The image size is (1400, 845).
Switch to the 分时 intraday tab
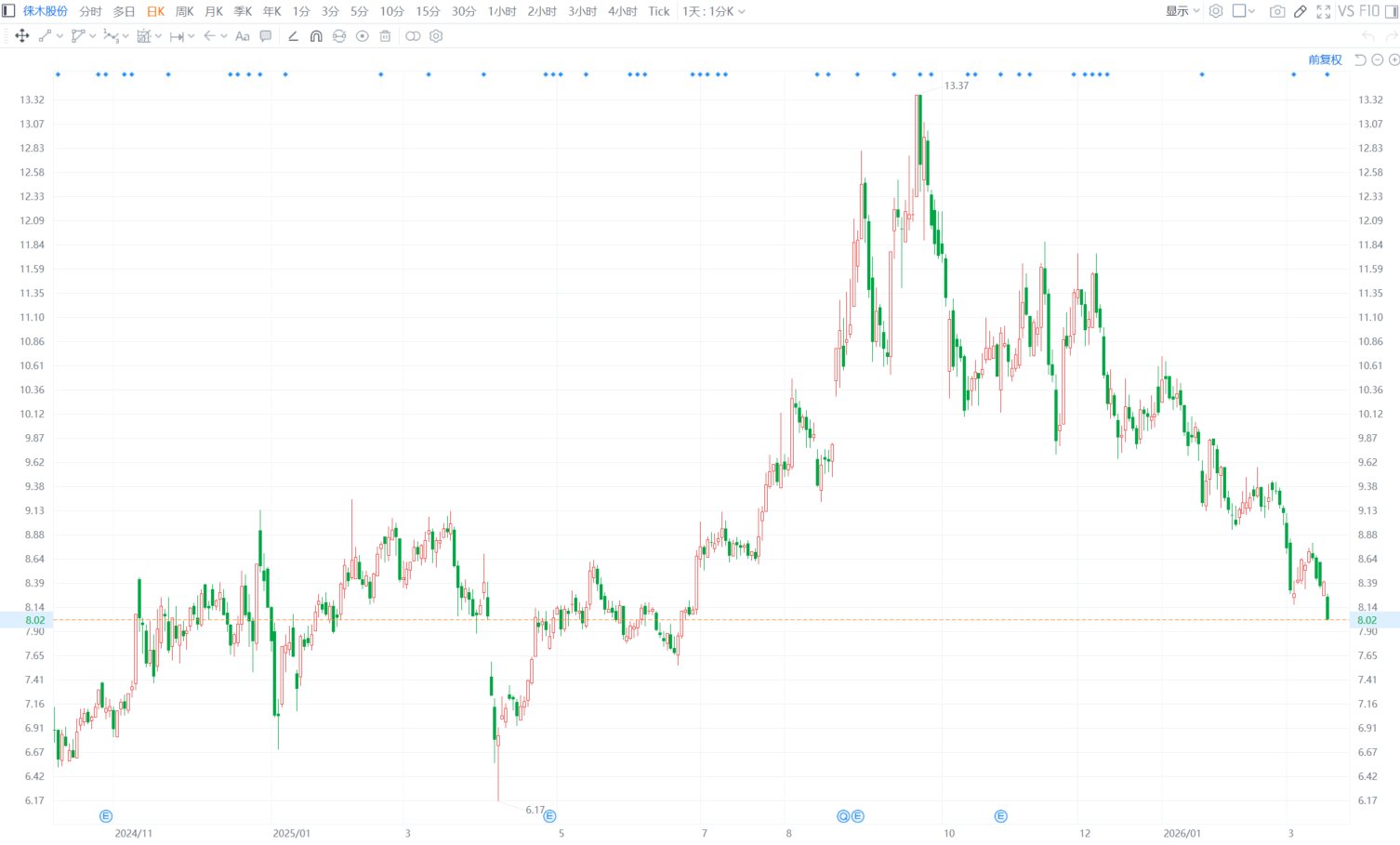pyautogui.click(x=90, y=11)
